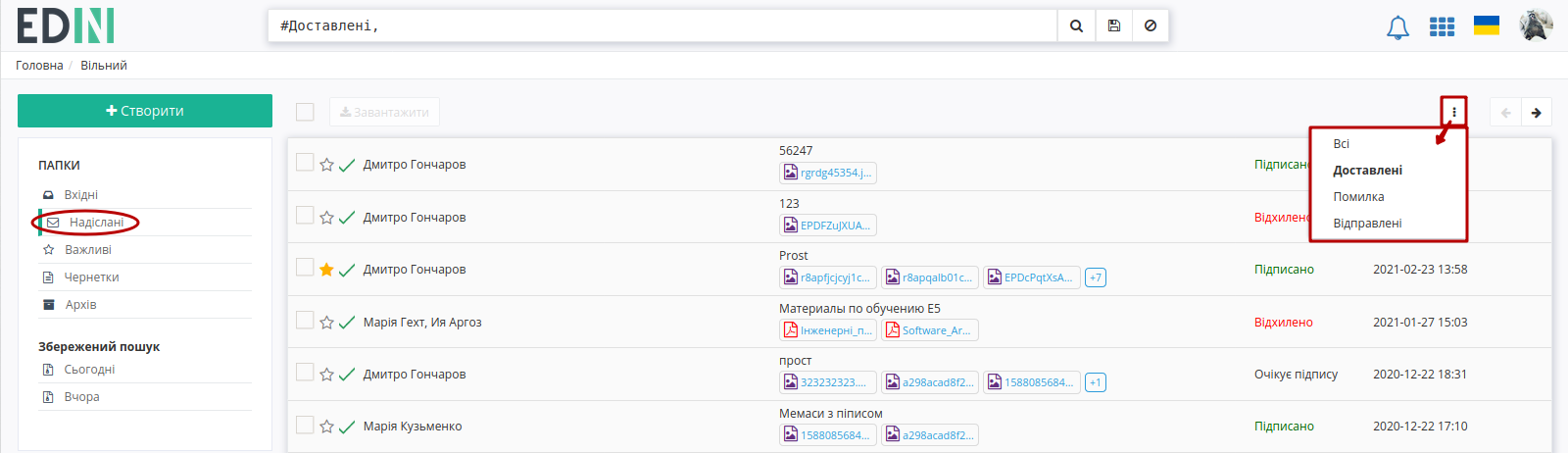Click the search magnifier icon
Screen dimensions: 1568x453
[1076, 26]
